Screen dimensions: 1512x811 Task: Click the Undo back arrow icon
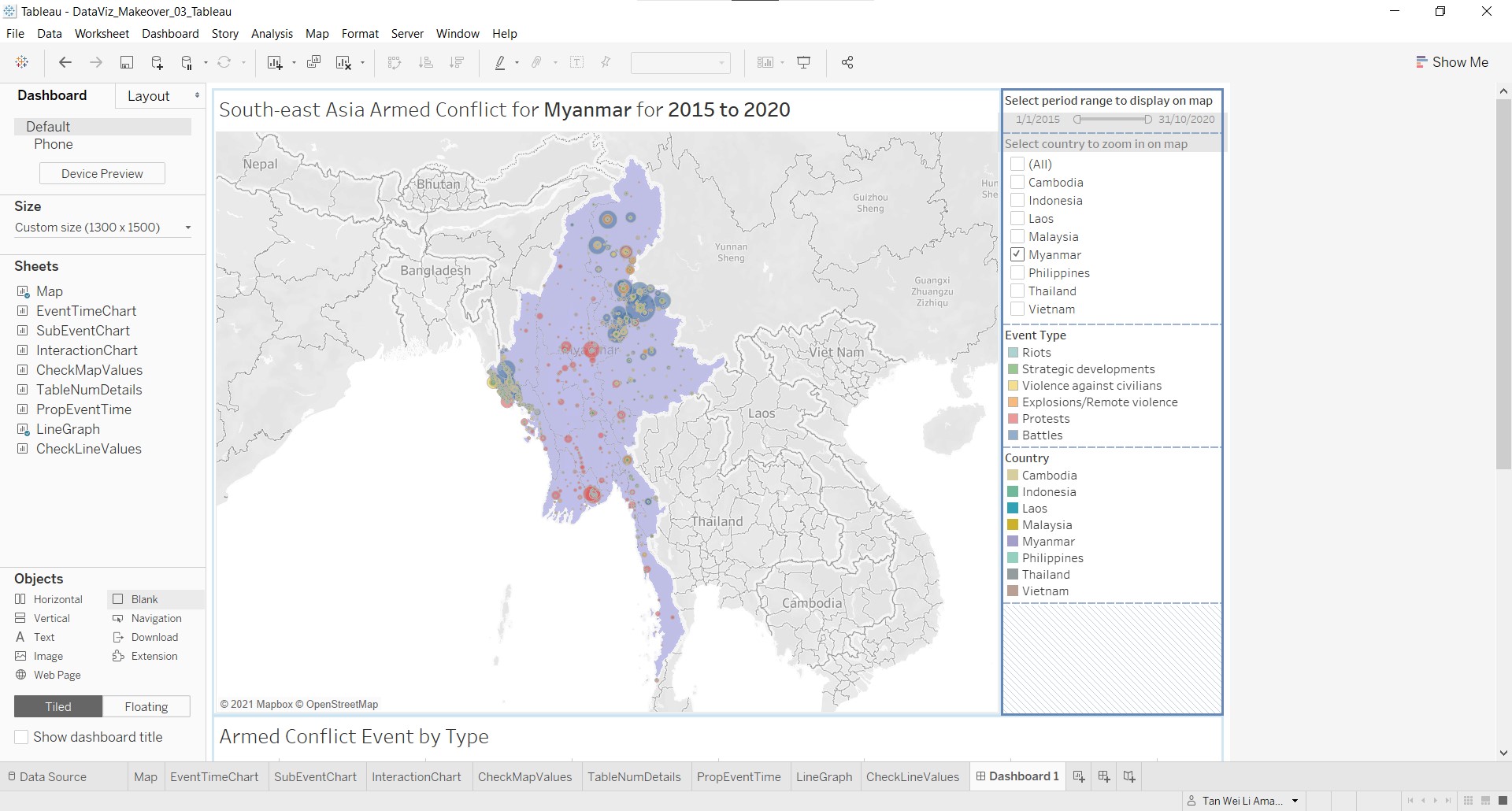tap(65, 63)
